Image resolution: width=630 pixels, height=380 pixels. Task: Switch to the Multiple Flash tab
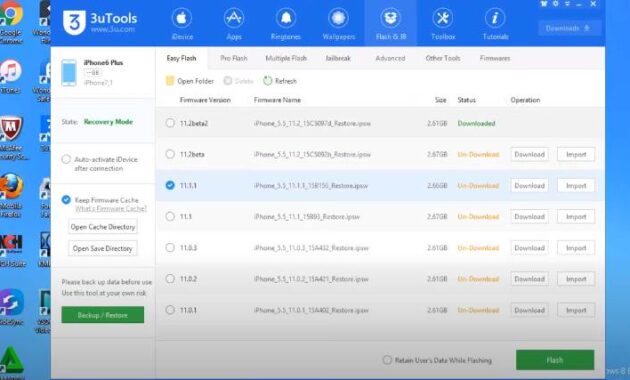(286, 58)
